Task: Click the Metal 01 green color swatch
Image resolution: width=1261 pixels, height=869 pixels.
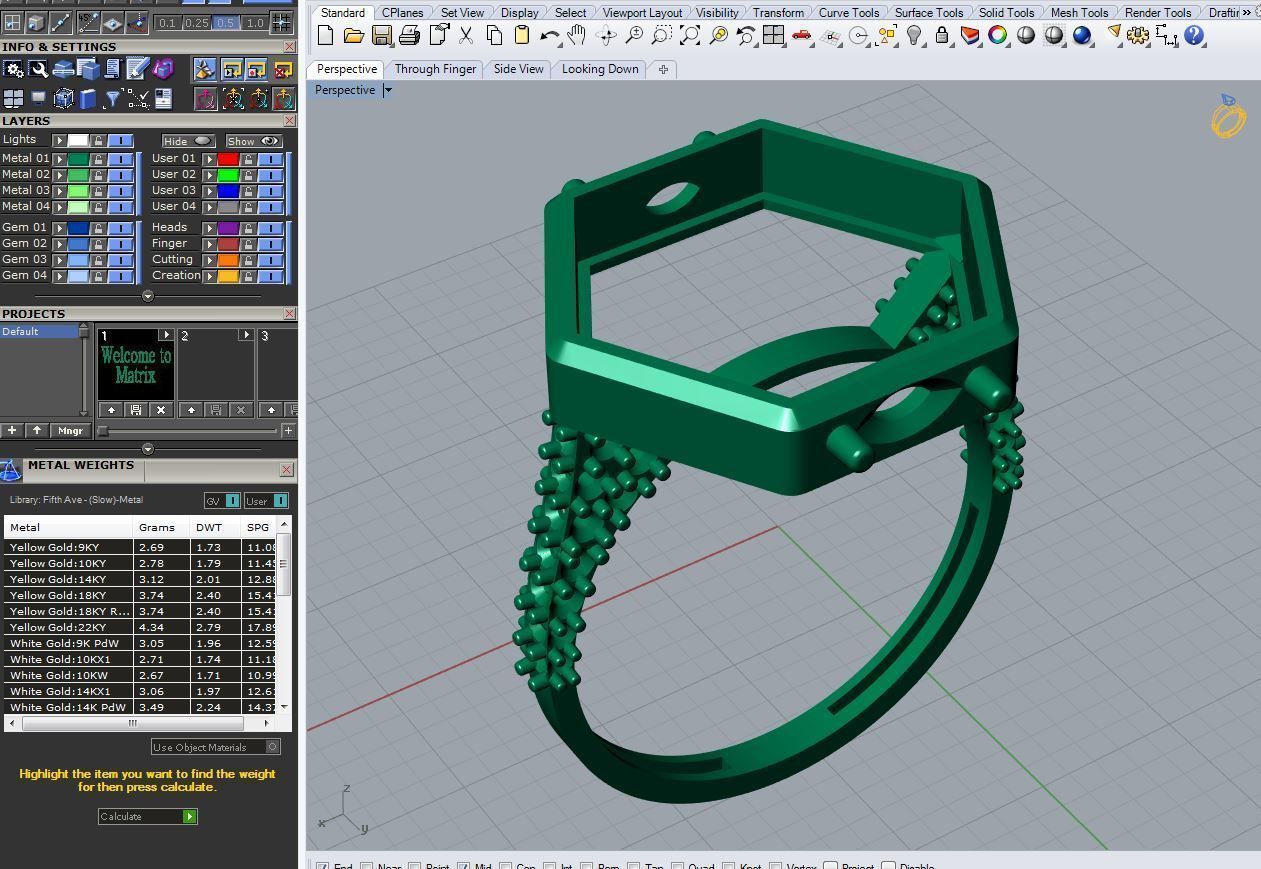Action: [x=78, y=159]
